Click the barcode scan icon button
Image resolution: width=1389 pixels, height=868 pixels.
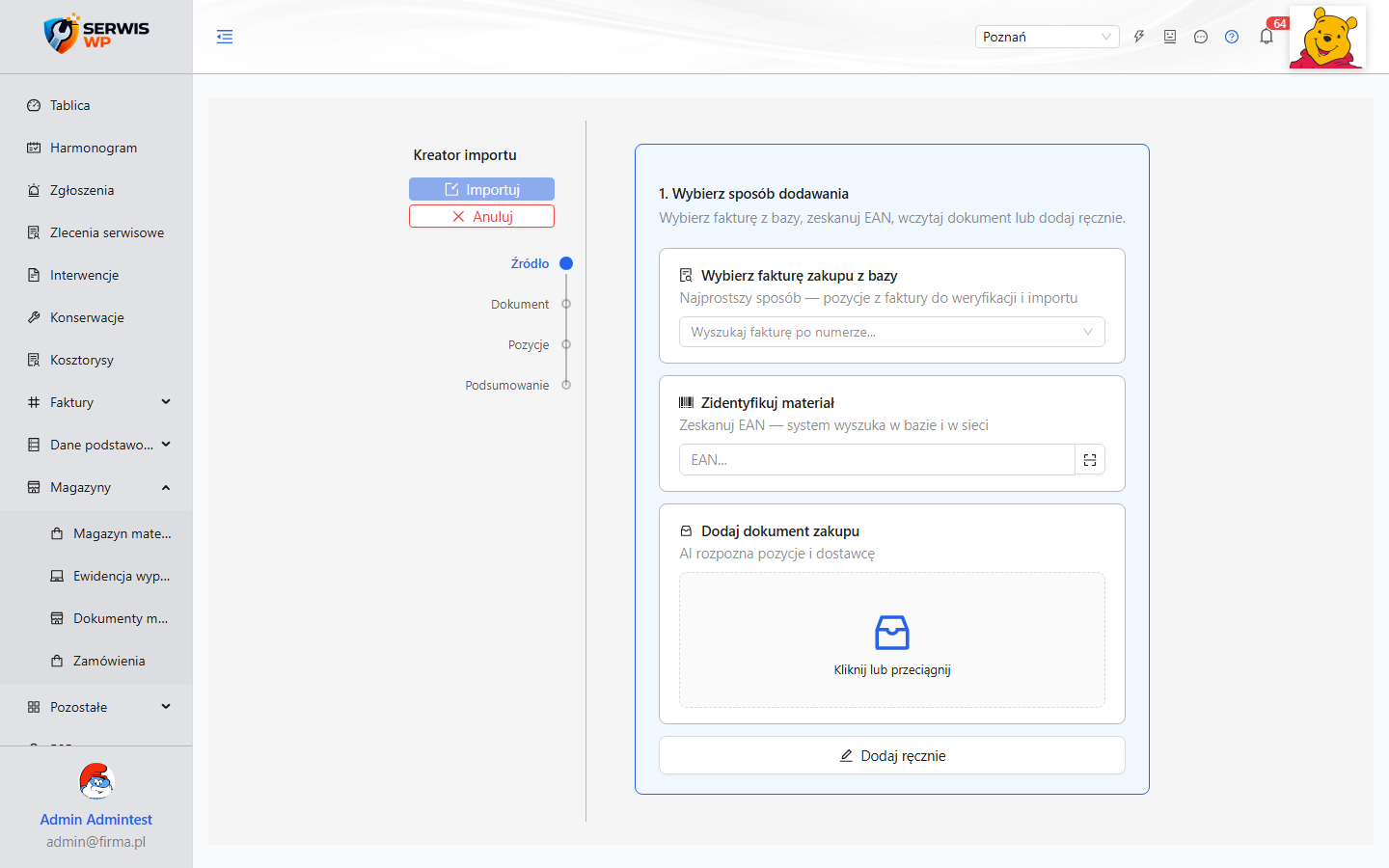point(1090,460)
